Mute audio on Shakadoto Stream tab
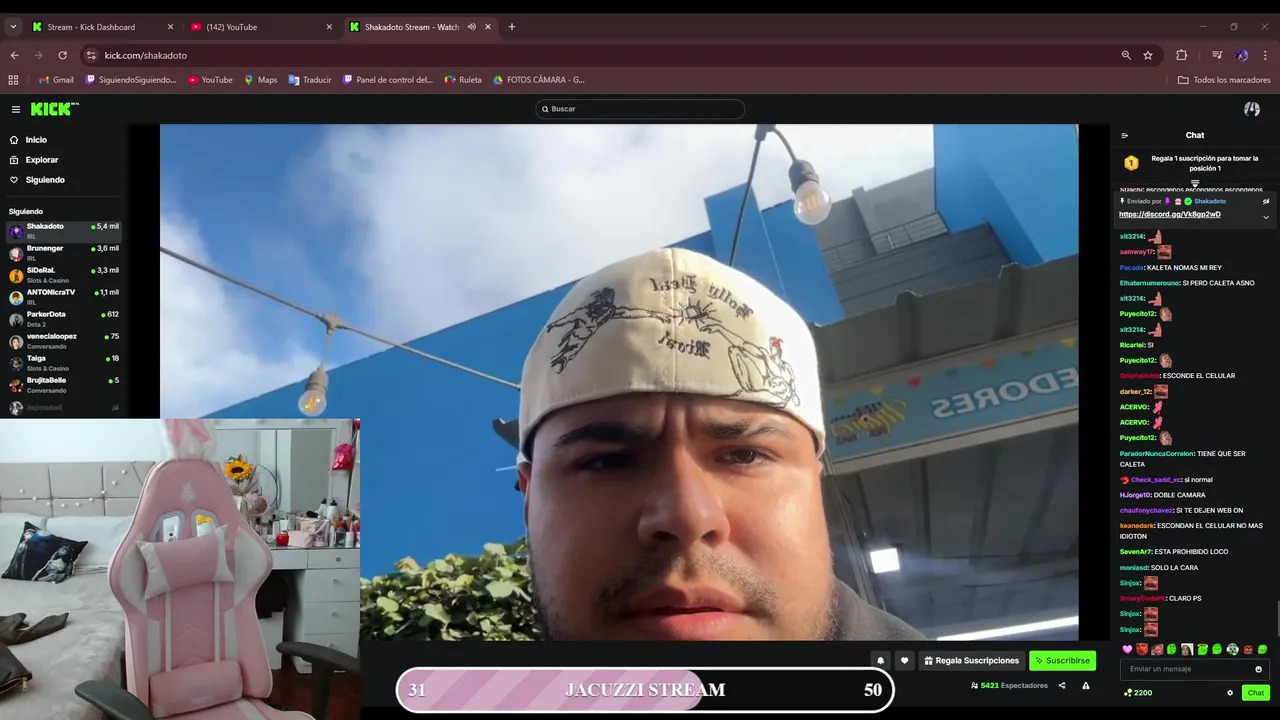This screenshot has width=1280, height=720. pyautogui.click(x=472, y=27)
